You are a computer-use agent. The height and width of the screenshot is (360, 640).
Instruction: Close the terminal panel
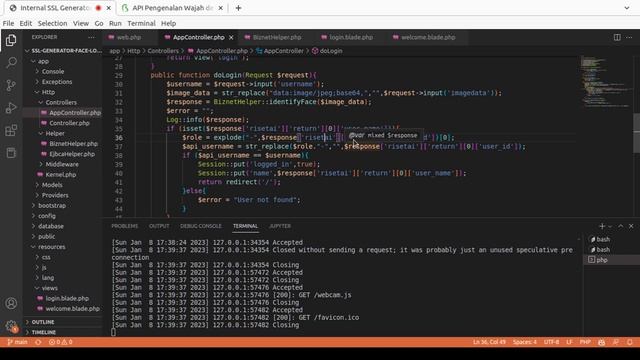(631, 226)
